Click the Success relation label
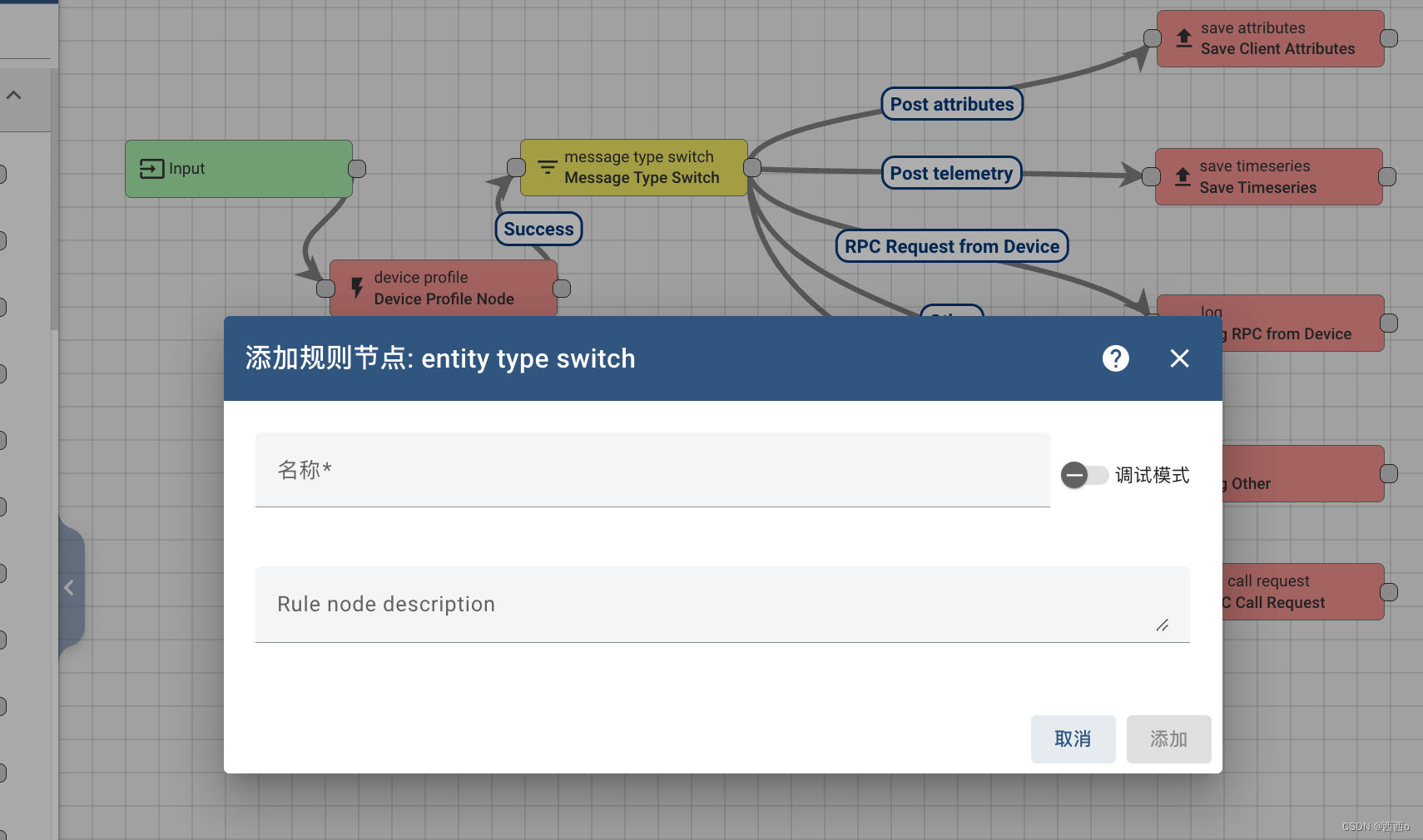1423x840 pixels. click(538, 228)
